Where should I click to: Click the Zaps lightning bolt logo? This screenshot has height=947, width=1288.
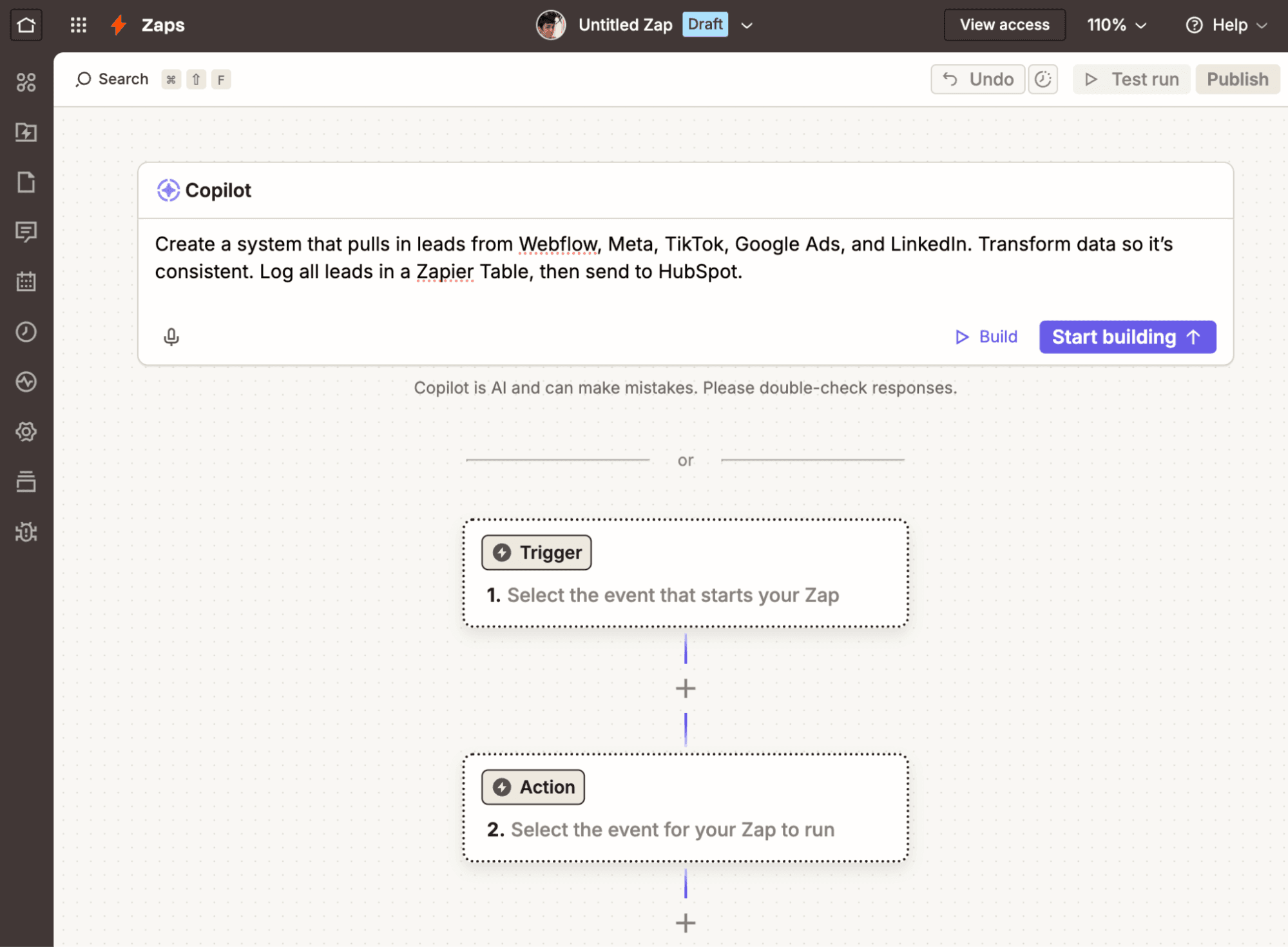click(119, 25)
